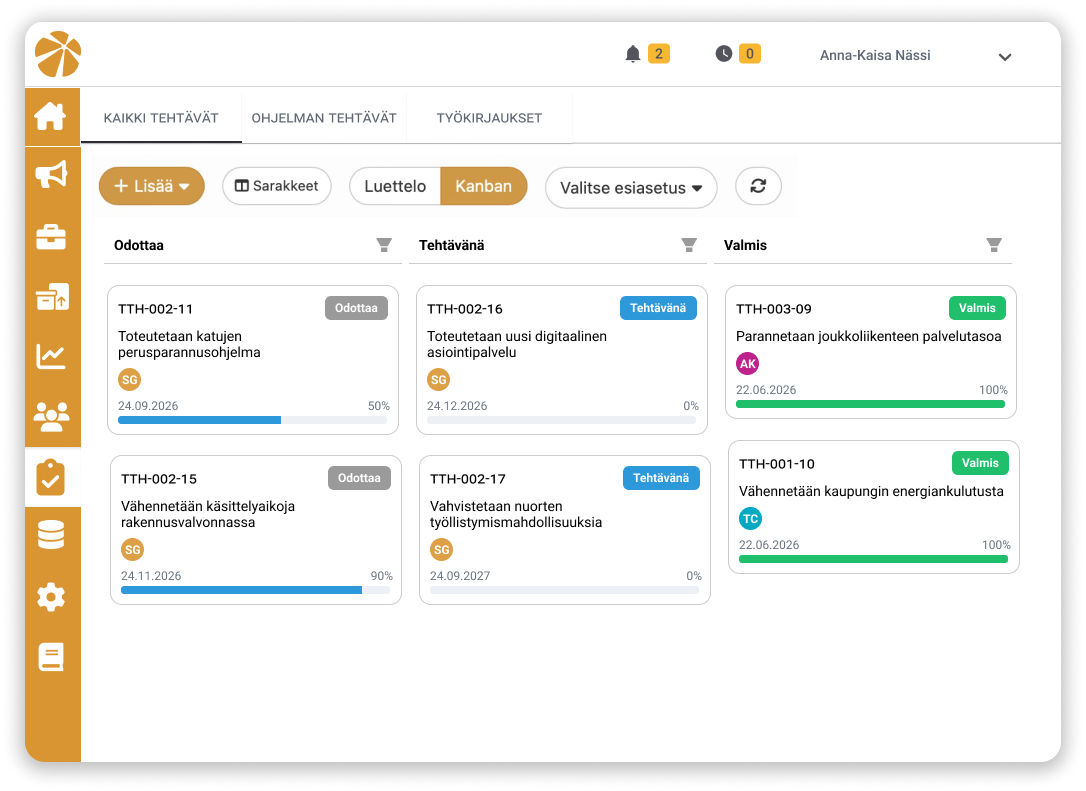This screenshot has width=1086, height=791.
Task: Click the clock time tracking icon
Action: pos(724,53)
